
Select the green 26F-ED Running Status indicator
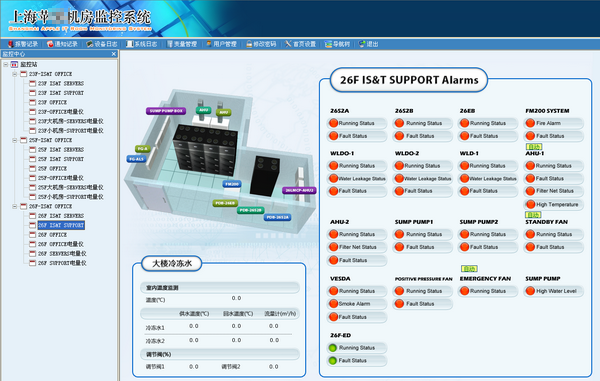(x=333, y=348)
